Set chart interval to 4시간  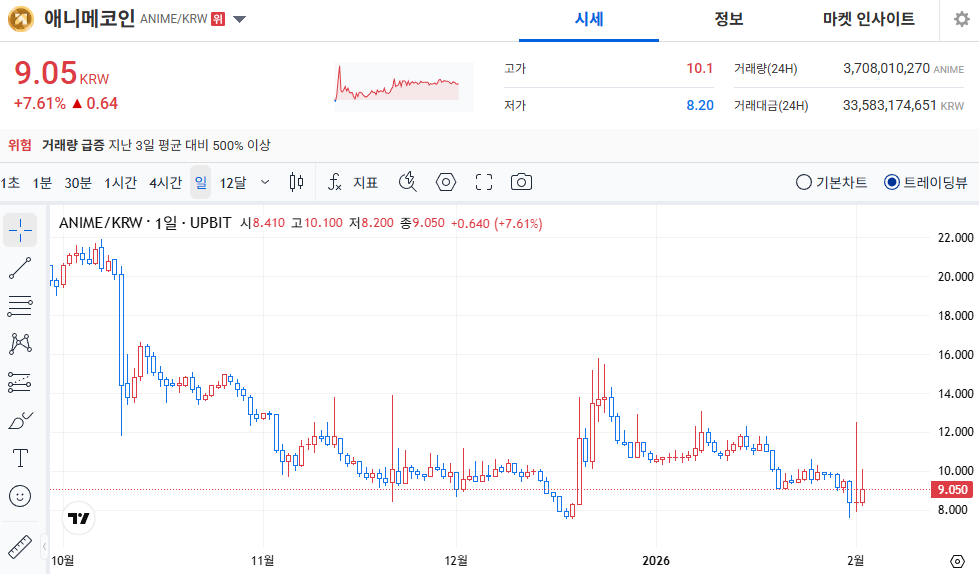tap(165, 182)
